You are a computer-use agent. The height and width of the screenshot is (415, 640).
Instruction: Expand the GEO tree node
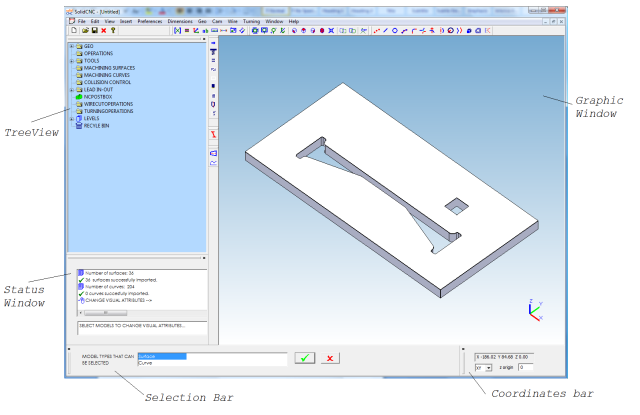pos(70,45)
